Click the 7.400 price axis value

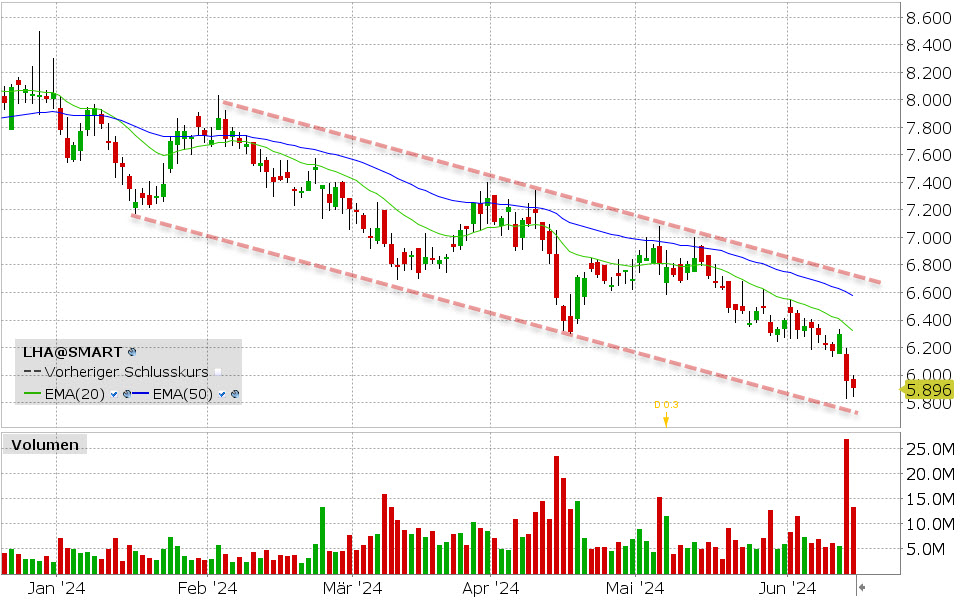click(x=929, y=183)
